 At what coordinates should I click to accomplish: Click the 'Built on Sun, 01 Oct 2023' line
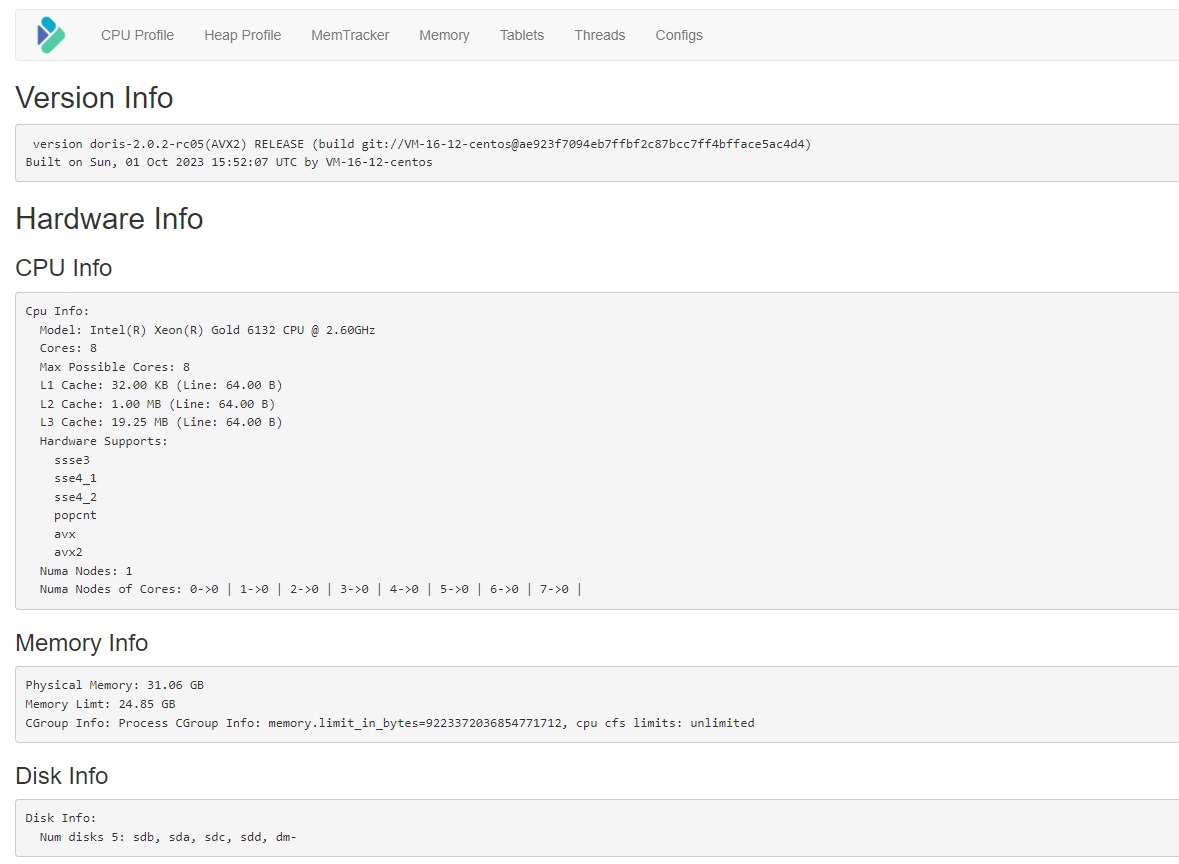(229, 162)
